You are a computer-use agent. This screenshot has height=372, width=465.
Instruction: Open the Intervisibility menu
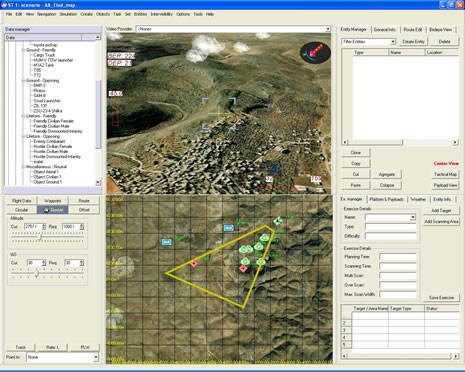tap(162, 14)
